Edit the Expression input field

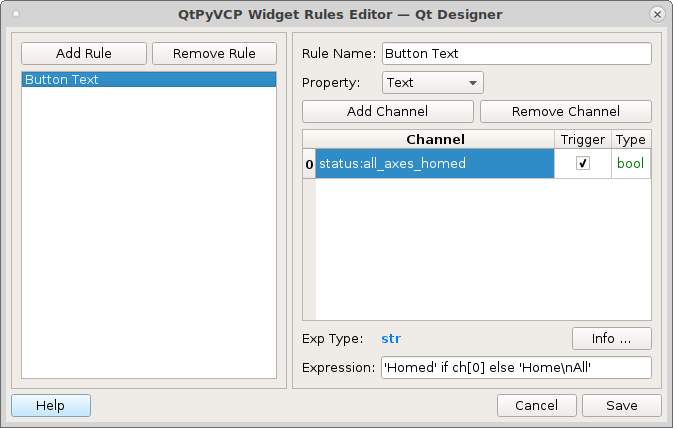tap(516, 367)
